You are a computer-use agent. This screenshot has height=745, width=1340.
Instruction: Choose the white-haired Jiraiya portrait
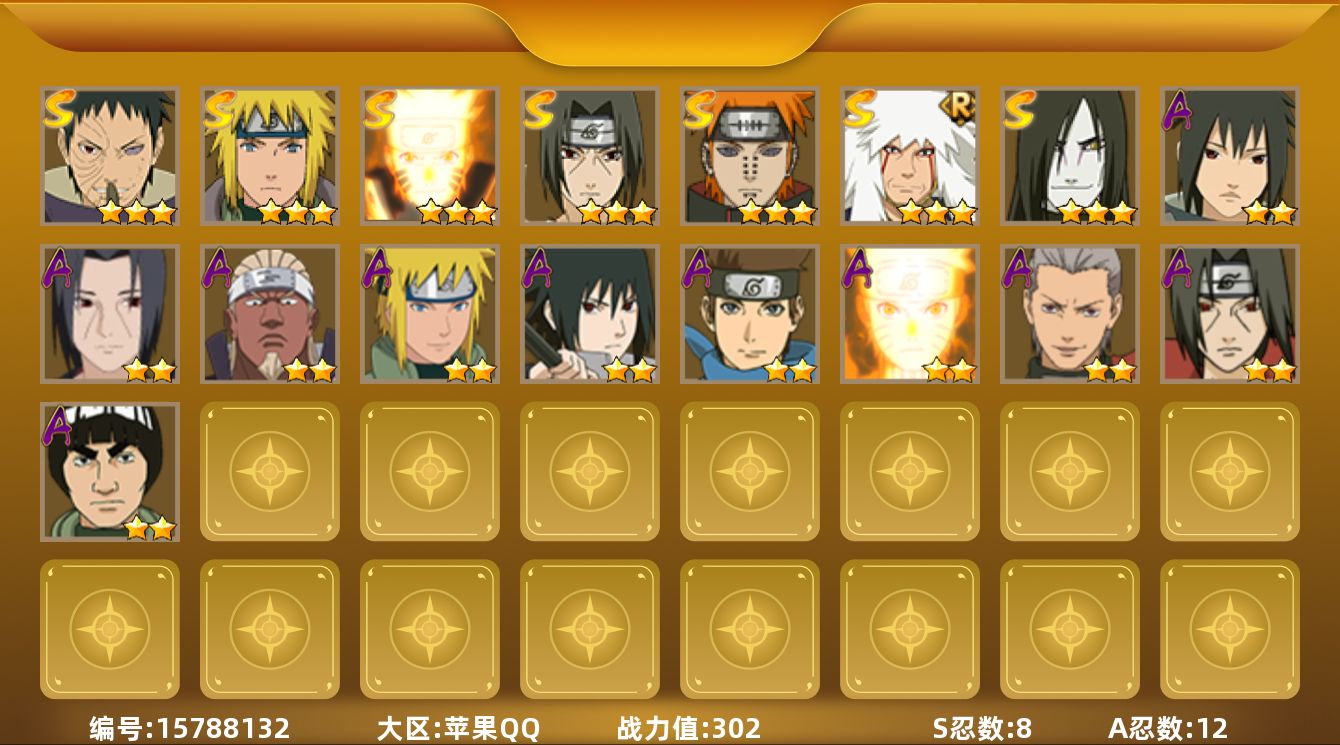pyautogui.click(x=910, y=156)
